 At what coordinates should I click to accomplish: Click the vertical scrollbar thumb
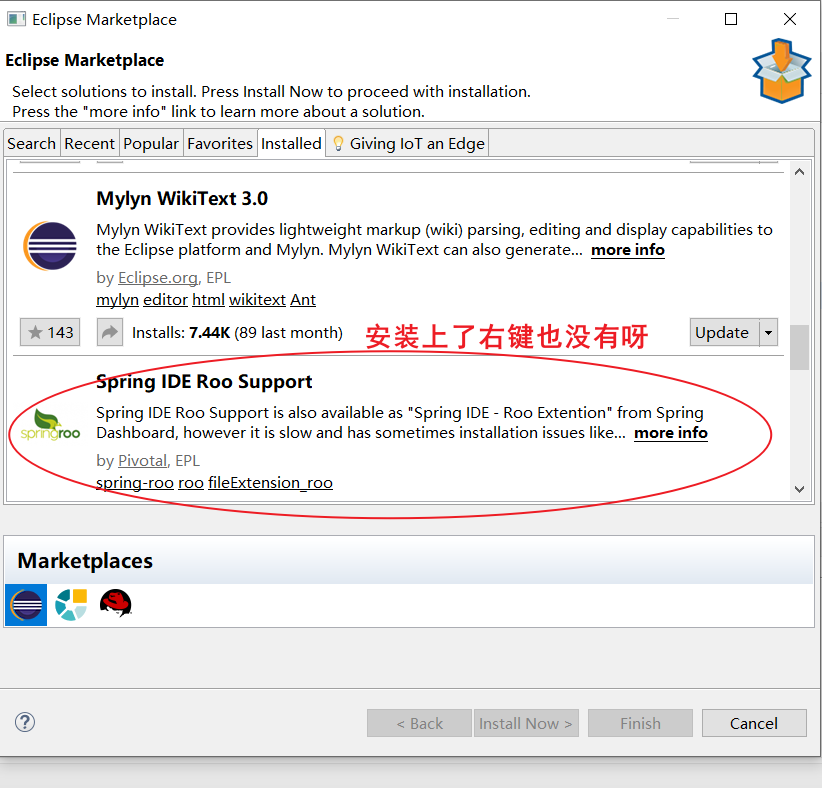pyautogui.click(x=799, y=348)
